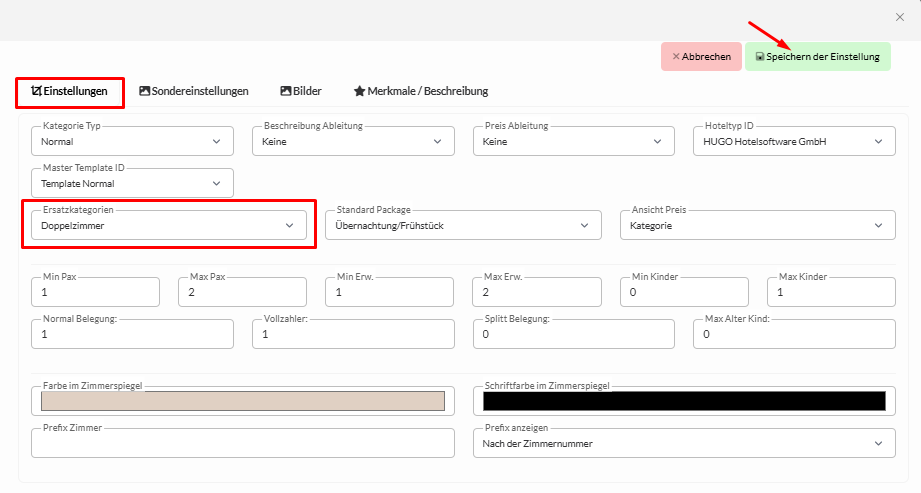The width and height of the screenshot is (921, 493).
Task: Save with Speichern der Einstellung button
Action: point(817,57)
